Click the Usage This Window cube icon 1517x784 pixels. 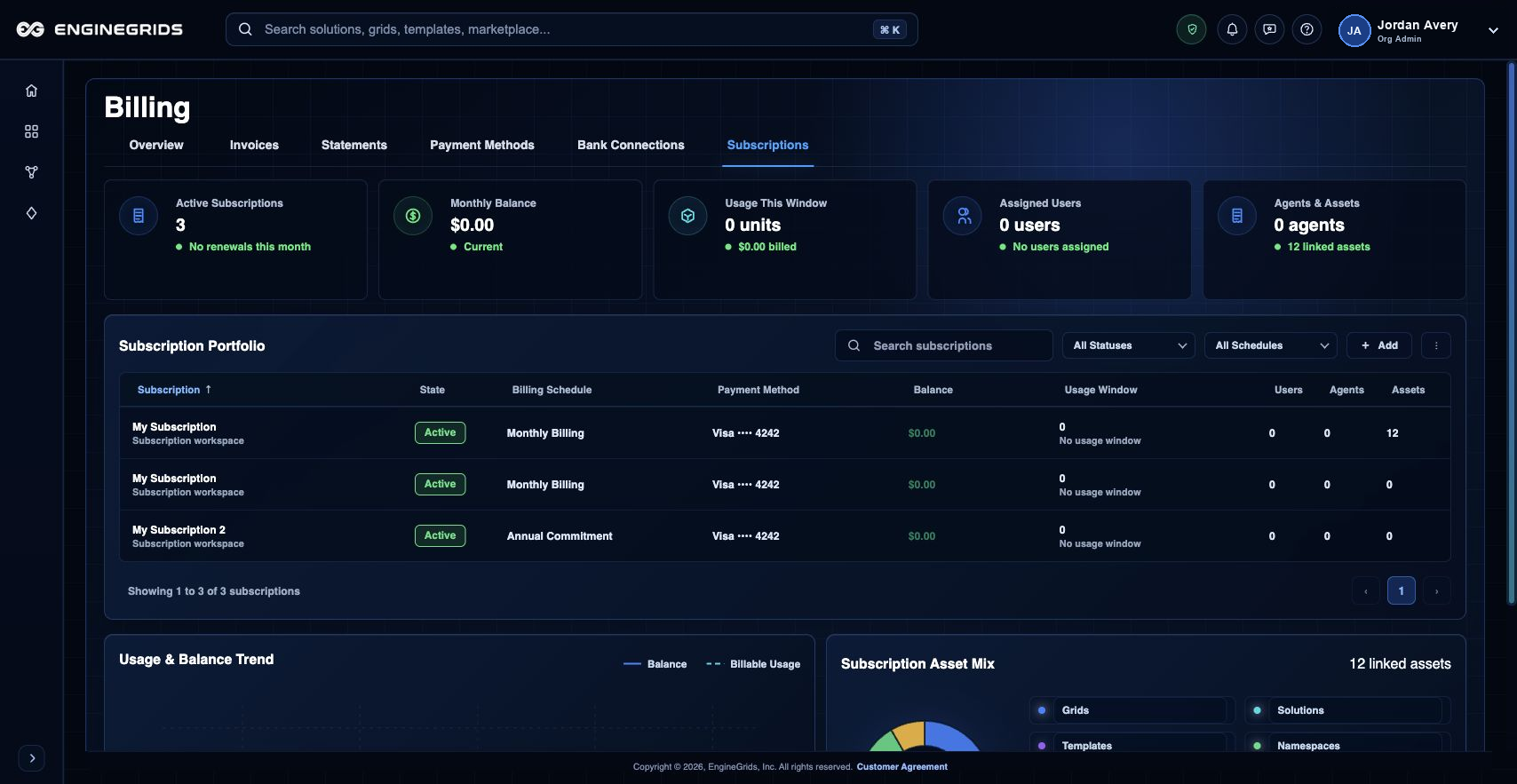[687, 216]
